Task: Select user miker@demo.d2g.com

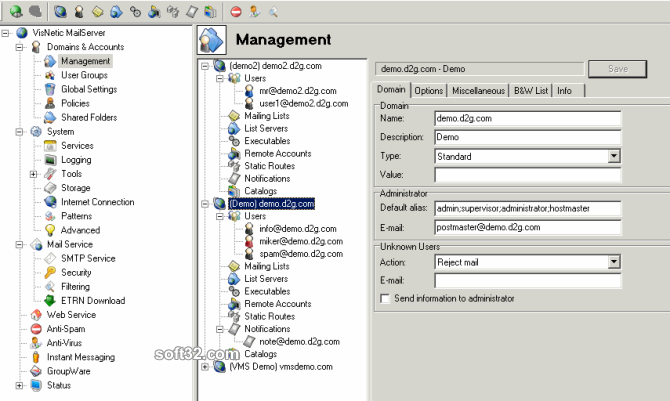Action: coord(301,242)
